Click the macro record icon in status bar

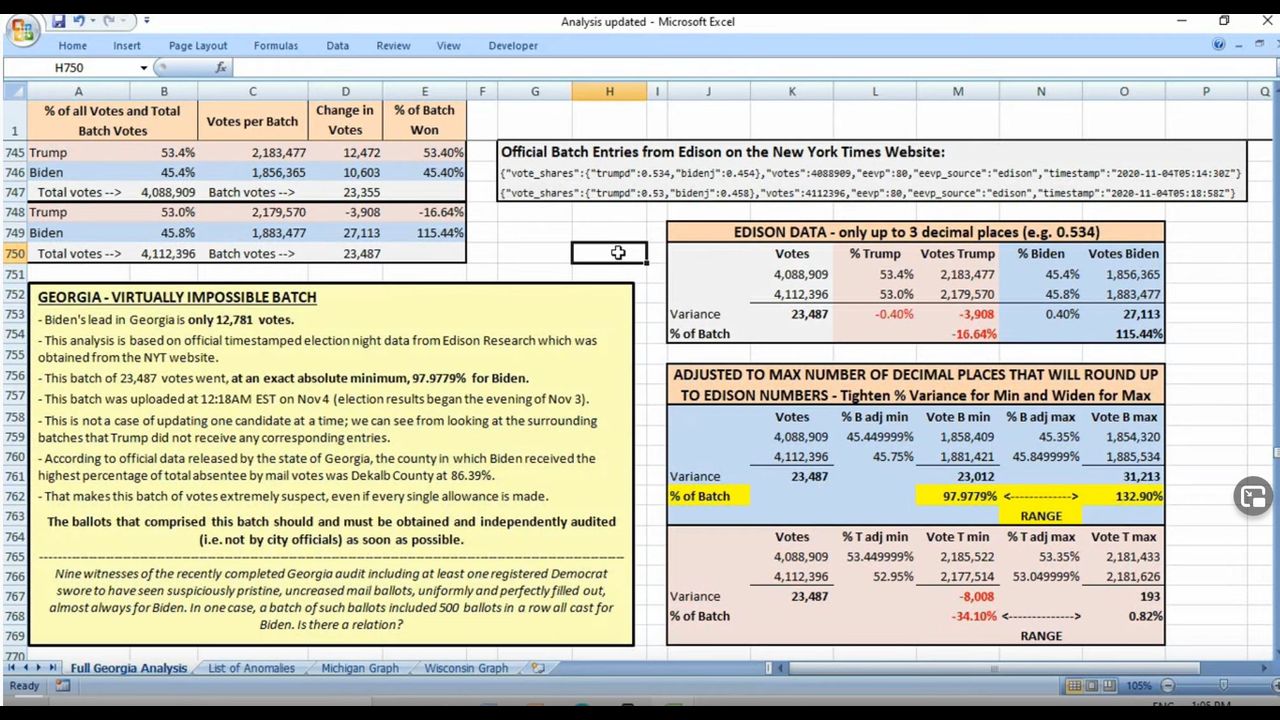click(63, 686)
